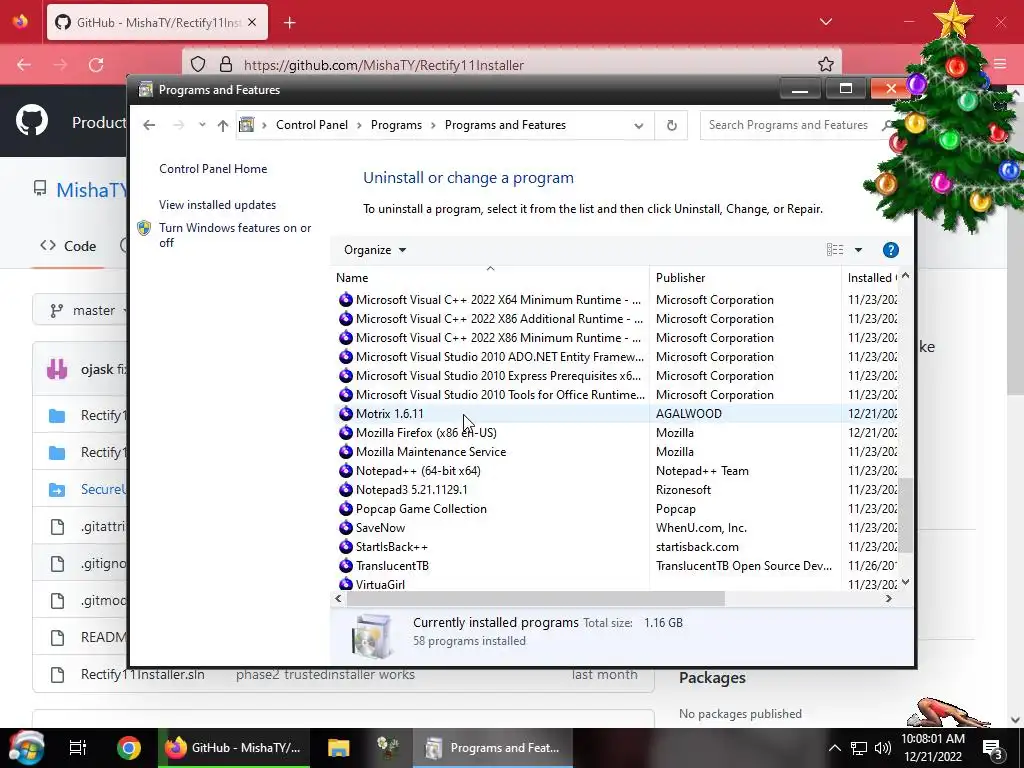Click the up-one-level arrow in Control Panel

tap(223, 125)
